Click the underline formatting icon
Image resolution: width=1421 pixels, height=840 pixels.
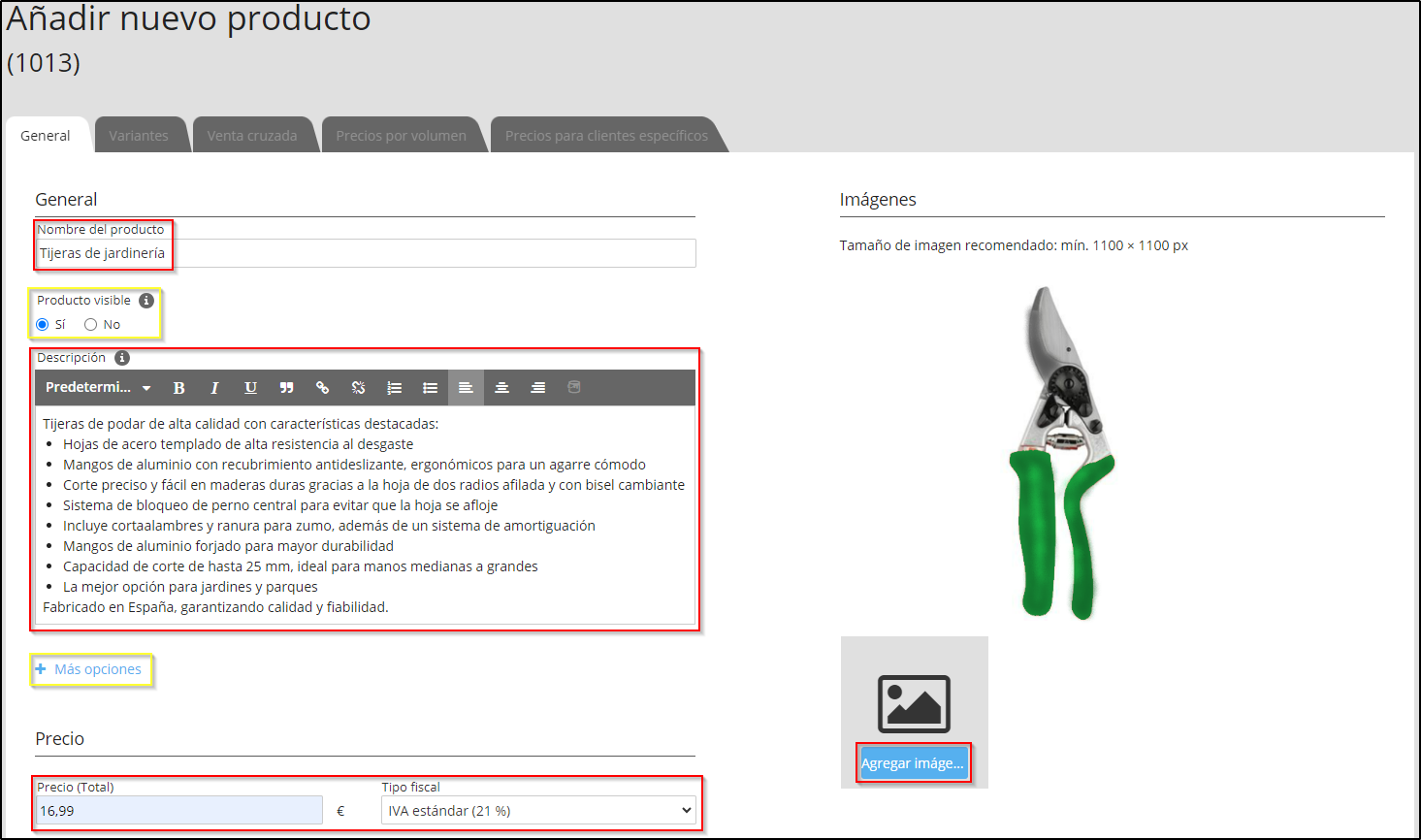click(x=250, y=388)
